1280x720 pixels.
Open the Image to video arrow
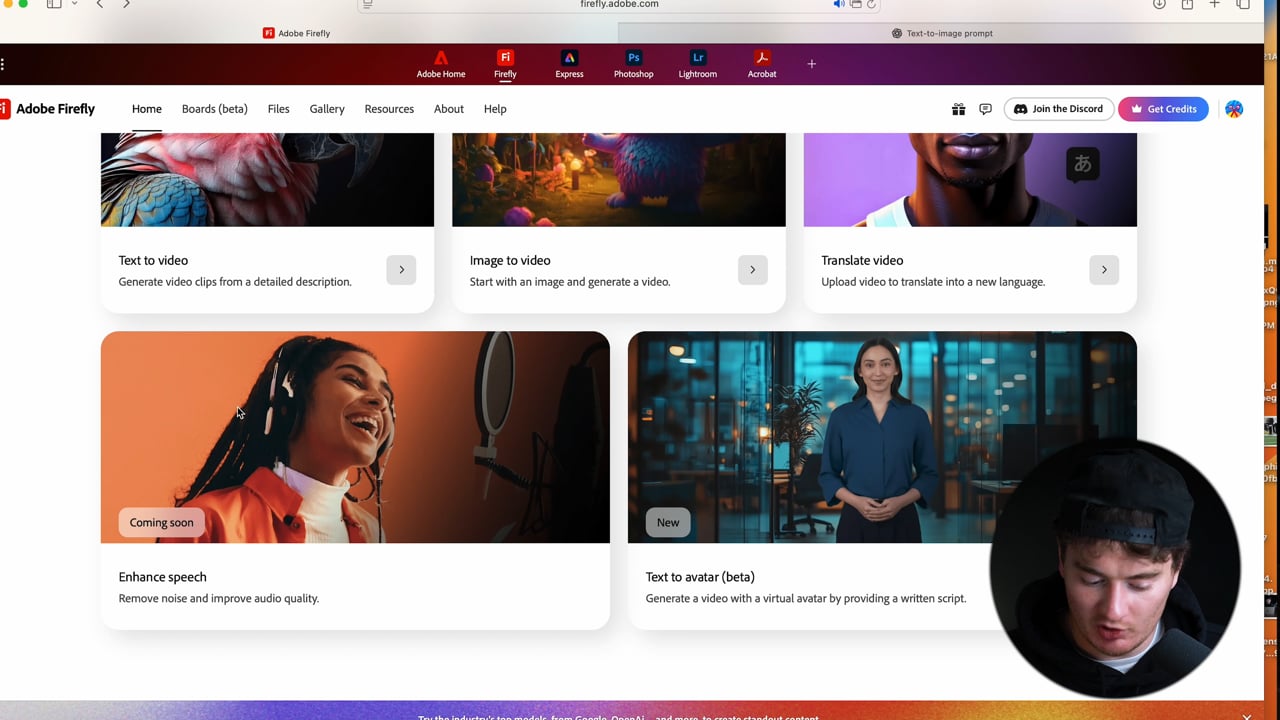tap(752, 269)
